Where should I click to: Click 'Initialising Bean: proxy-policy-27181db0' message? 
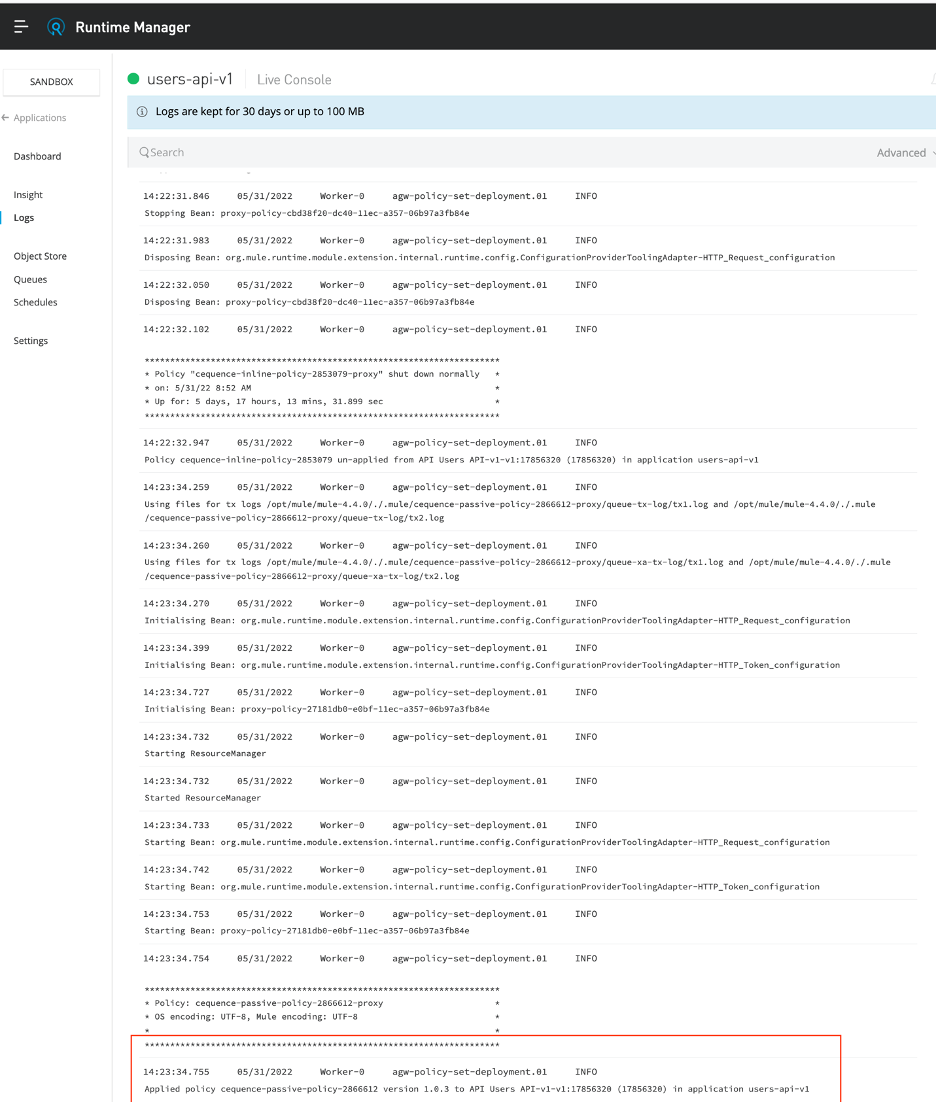[317, 710]
